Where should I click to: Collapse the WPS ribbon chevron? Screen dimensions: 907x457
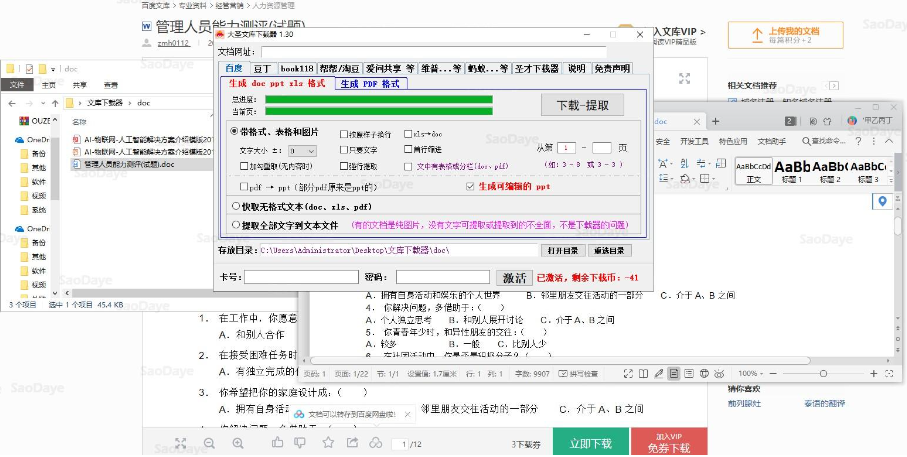[x=887, y=141]
